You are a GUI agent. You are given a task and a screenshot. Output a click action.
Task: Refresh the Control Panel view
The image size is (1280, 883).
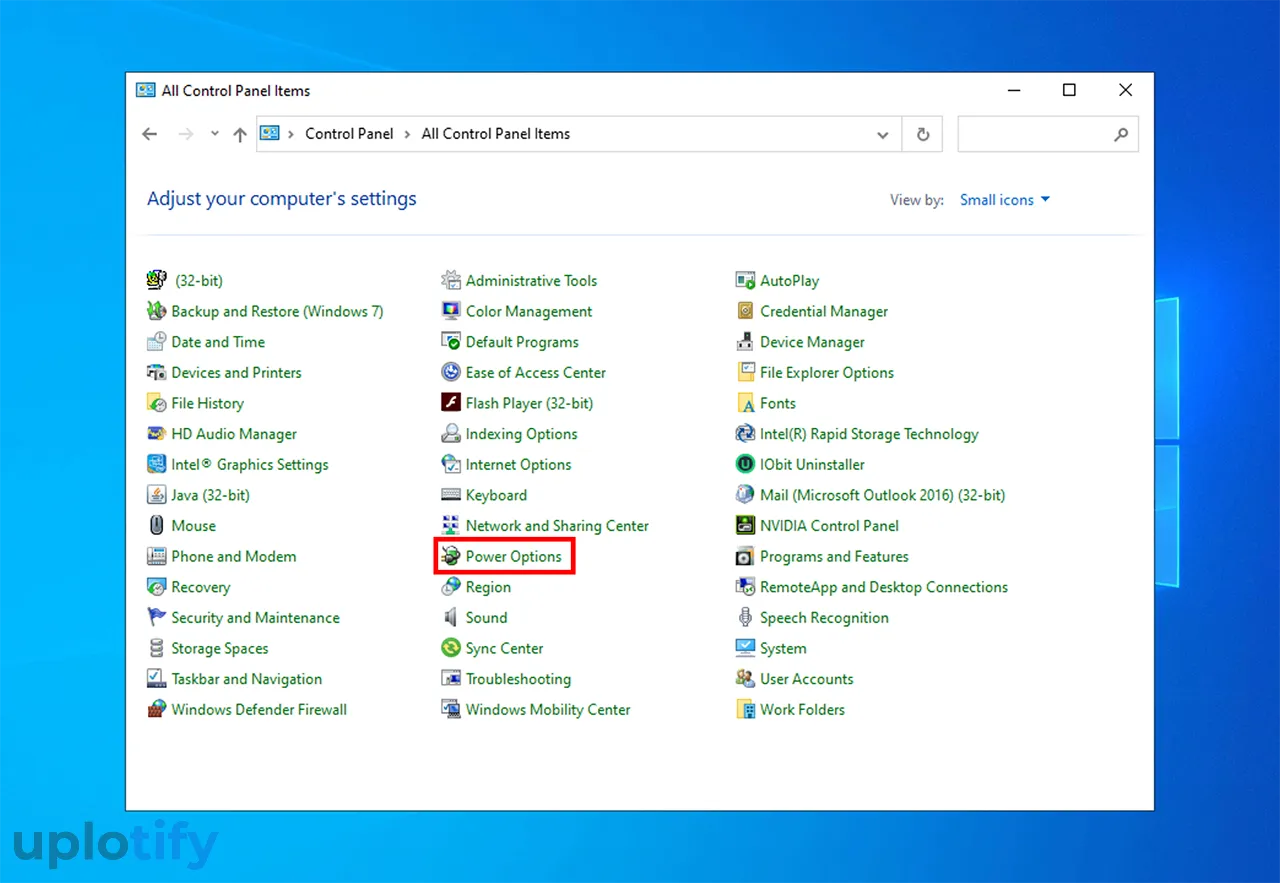(x=922, y=134)
